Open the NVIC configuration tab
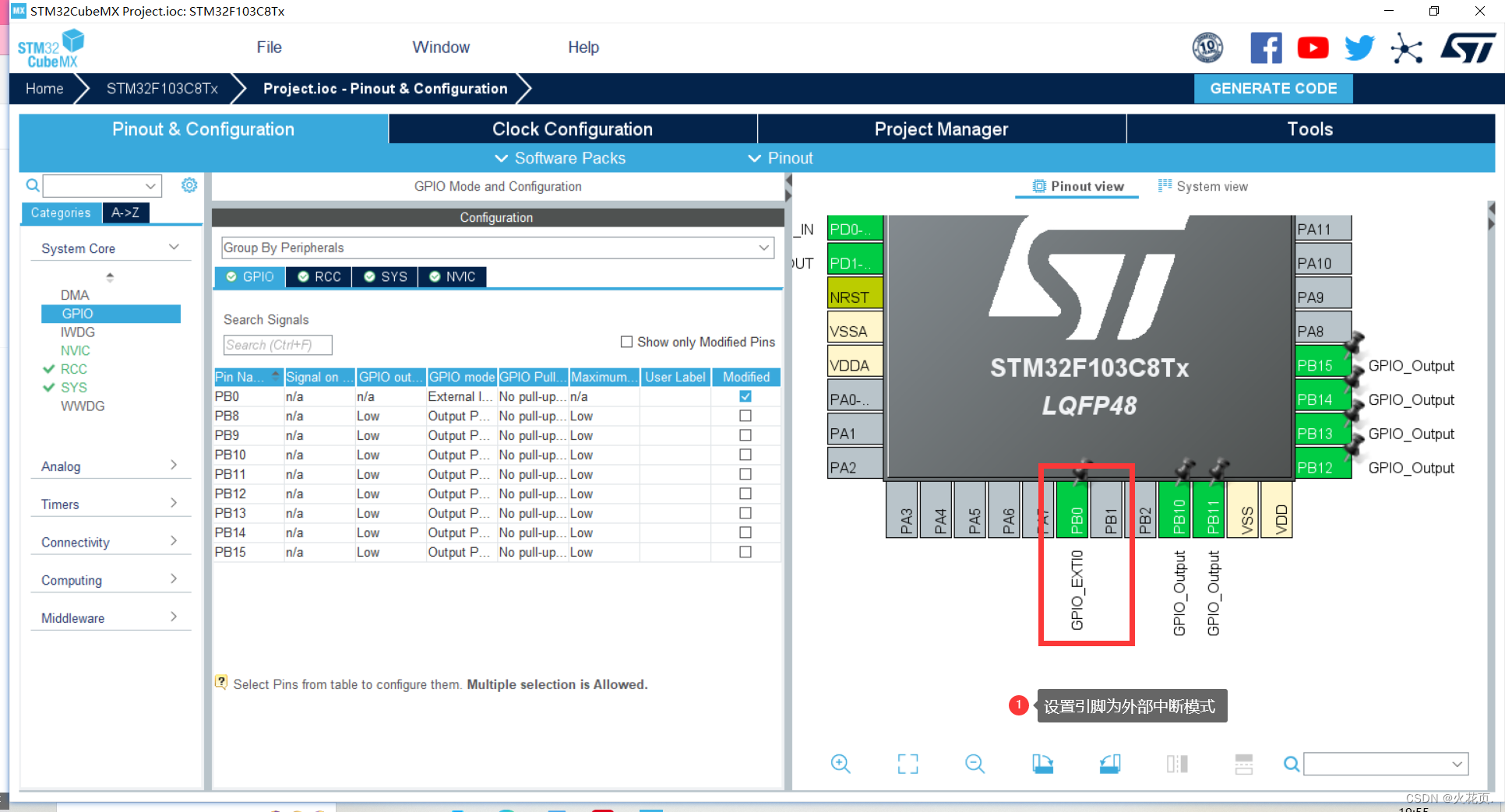The height and width of the screenshot is (812, 1505). [x=453, y=277]
